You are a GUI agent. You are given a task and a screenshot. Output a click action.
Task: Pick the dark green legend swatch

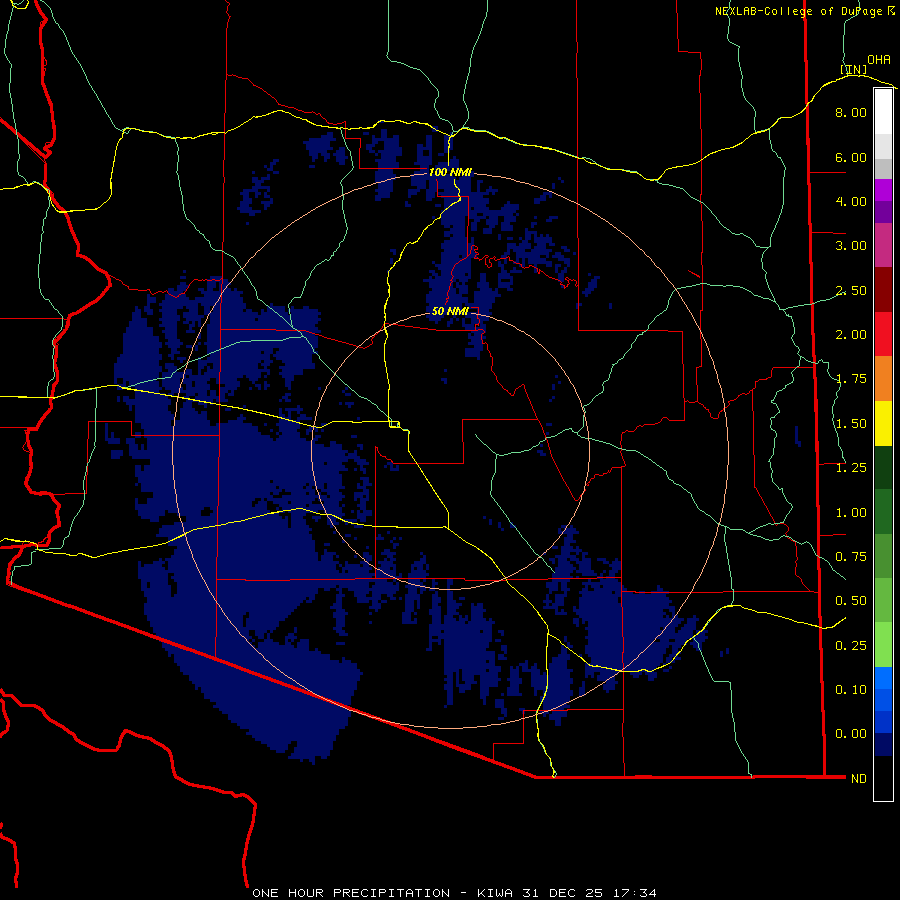pyautogui.click(x=883, y=468)
